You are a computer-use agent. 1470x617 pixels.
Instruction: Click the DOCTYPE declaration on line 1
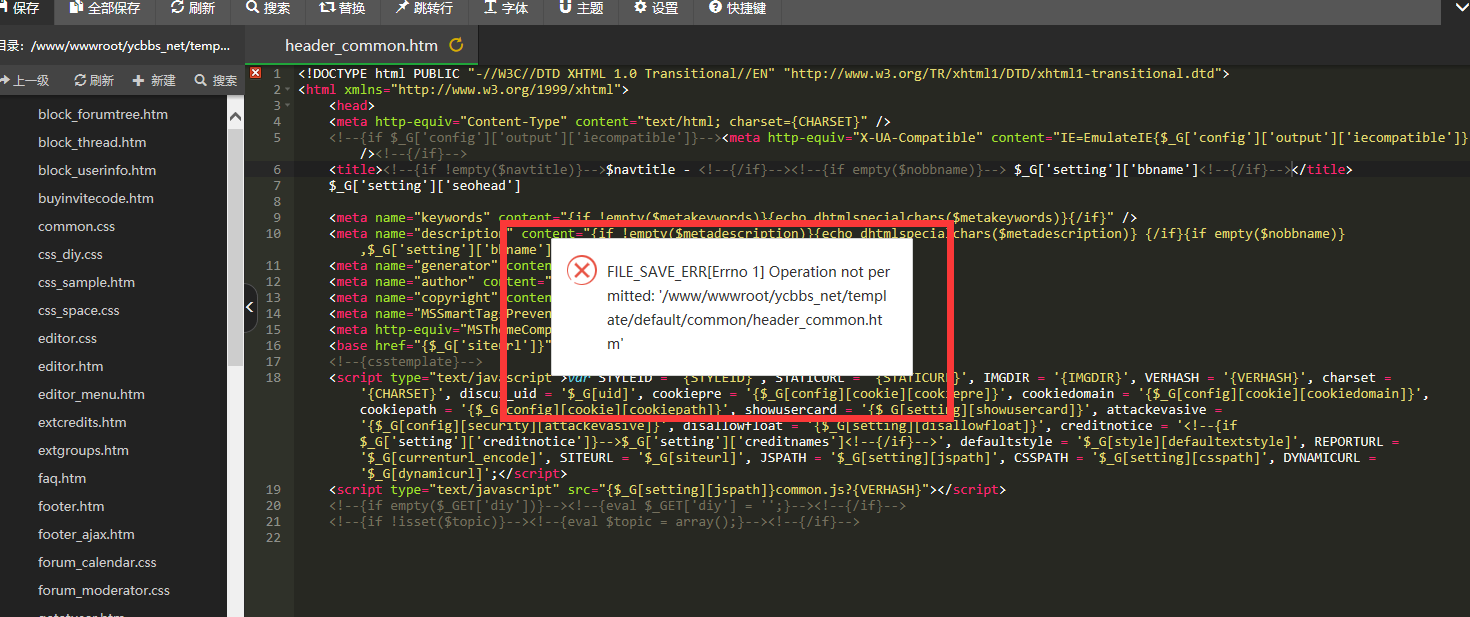click(763, 73)
